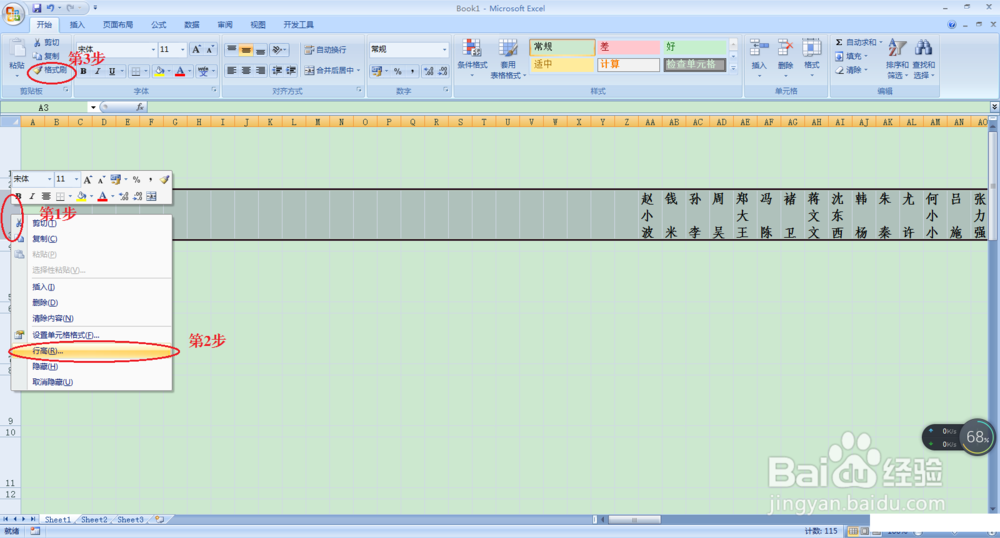
Task: Apply the 差 bad cell style
Action: pos(628,47)
